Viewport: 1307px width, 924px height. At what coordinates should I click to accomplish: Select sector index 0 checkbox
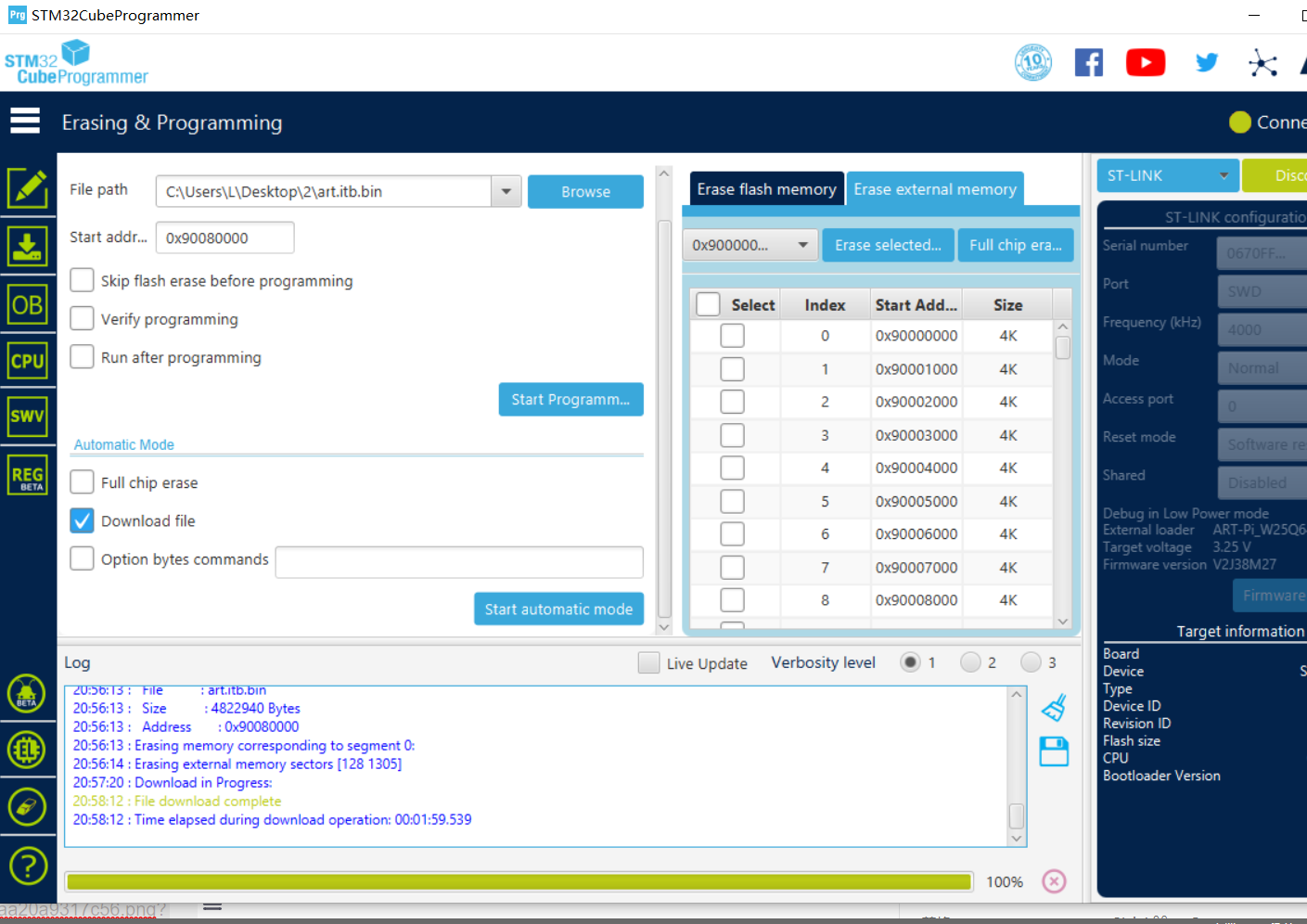[732, 336]
